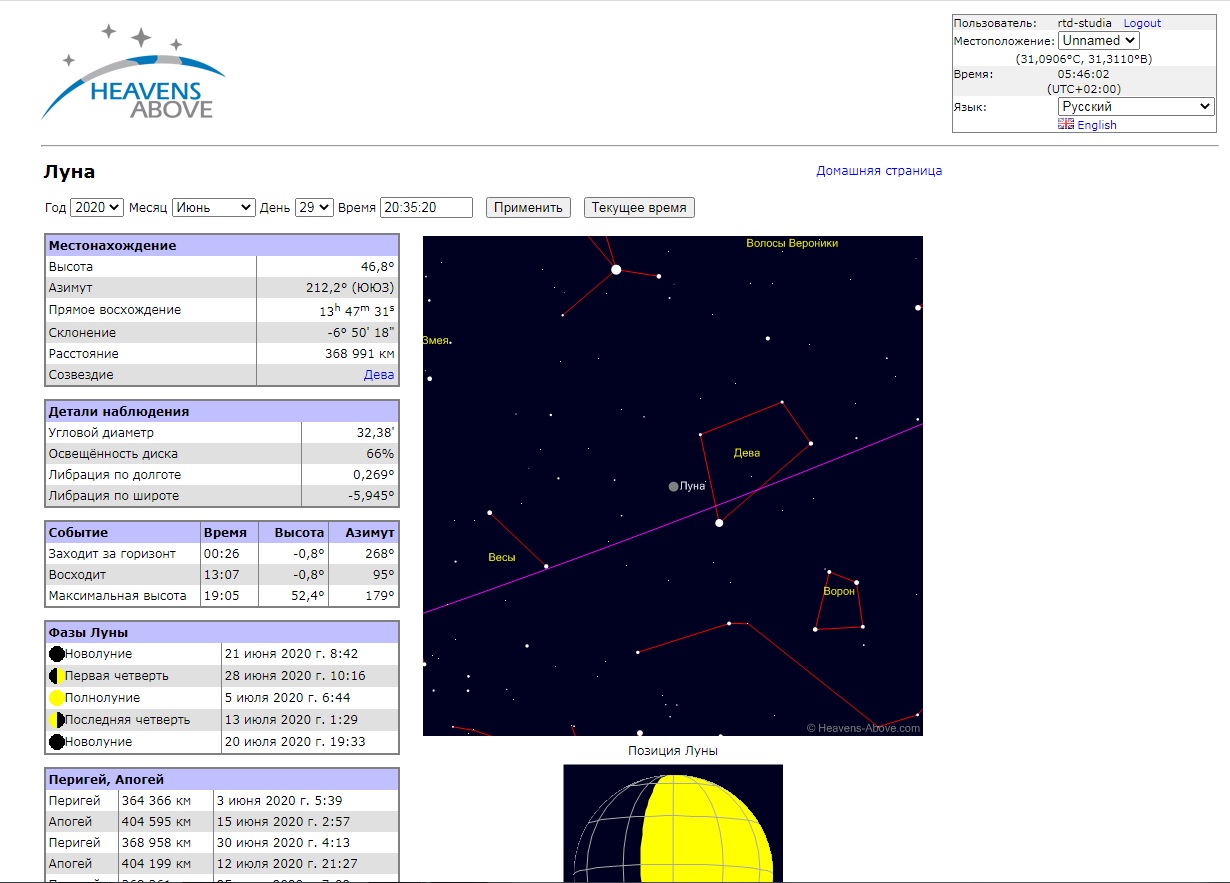
Task: Click the Ворон label on sky chart
Action: click(x=839, y=591)
